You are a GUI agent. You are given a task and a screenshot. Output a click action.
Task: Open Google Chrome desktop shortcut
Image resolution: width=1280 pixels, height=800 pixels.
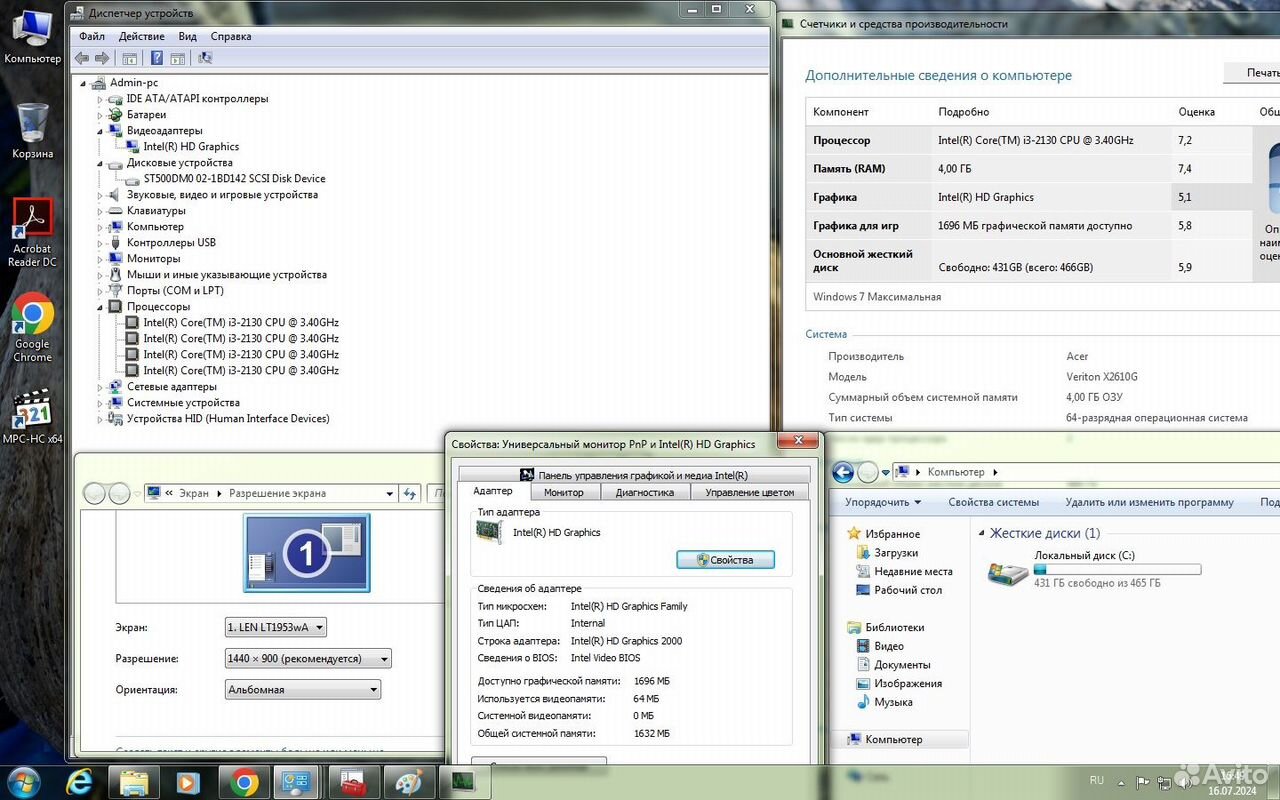pos(32,329)
